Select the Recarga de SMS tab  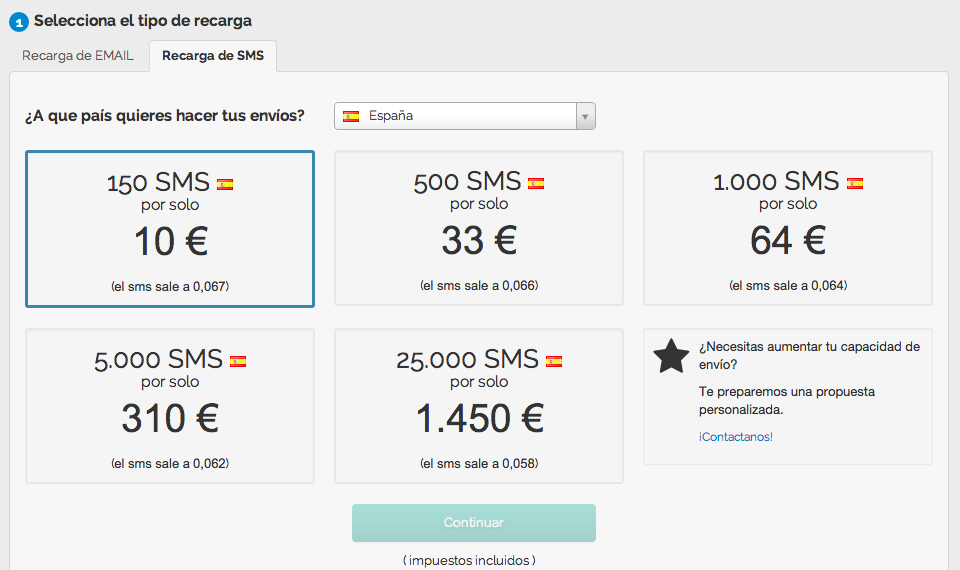(x=213, y=56)
